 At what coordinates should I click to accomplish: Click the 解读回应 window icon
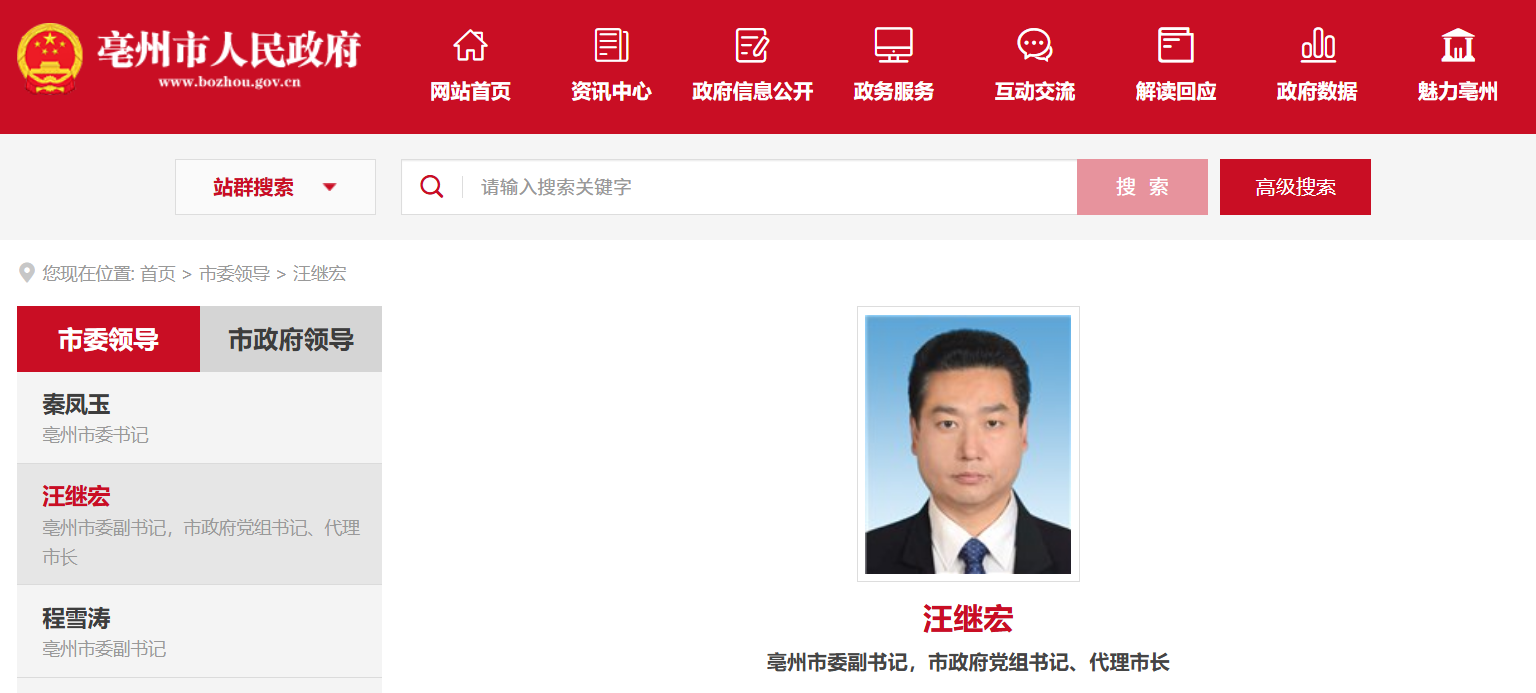(x=1175, y=45)
